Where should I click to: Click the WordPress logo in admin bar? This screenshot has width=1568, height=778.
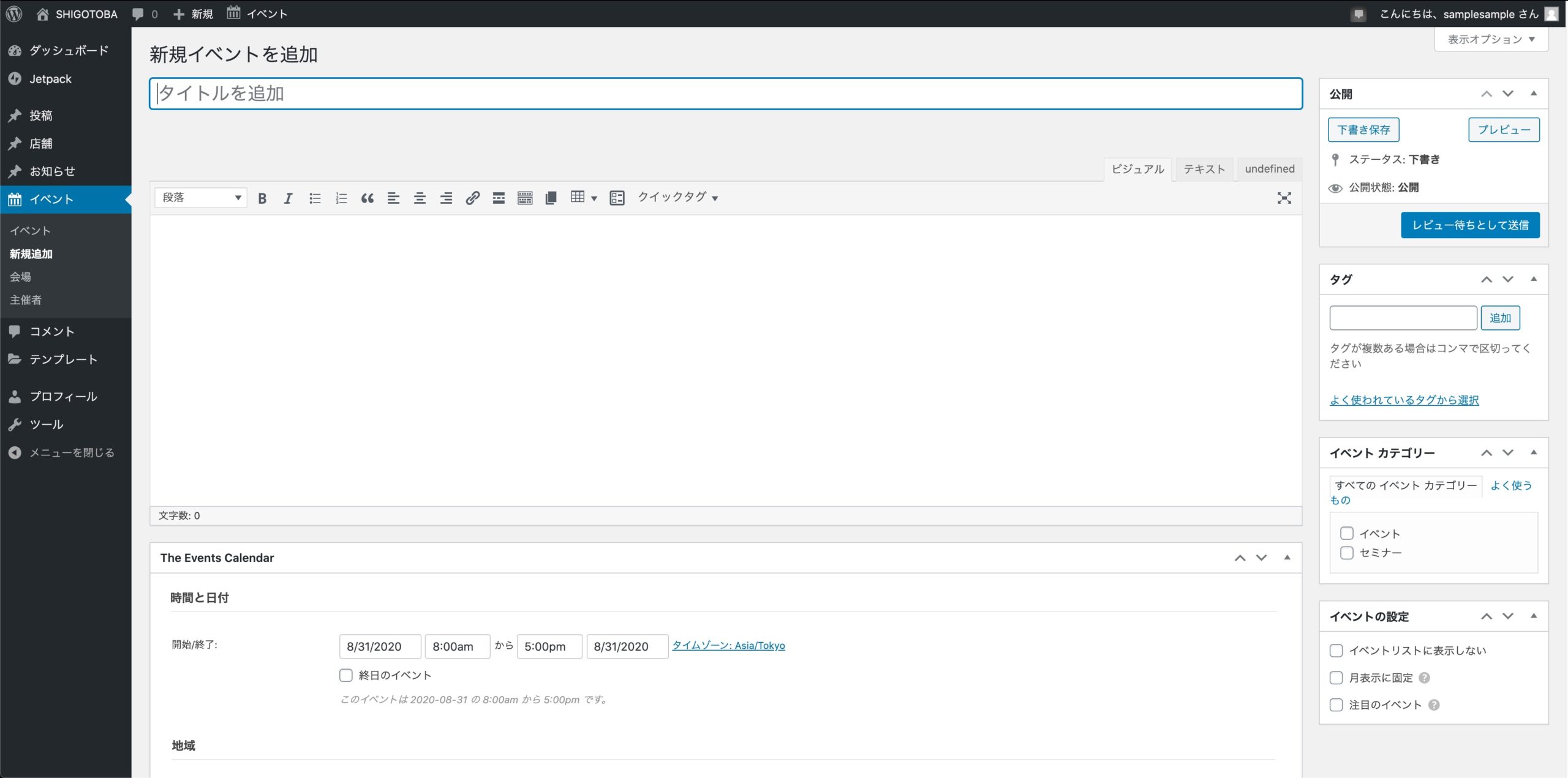(14, 13)
